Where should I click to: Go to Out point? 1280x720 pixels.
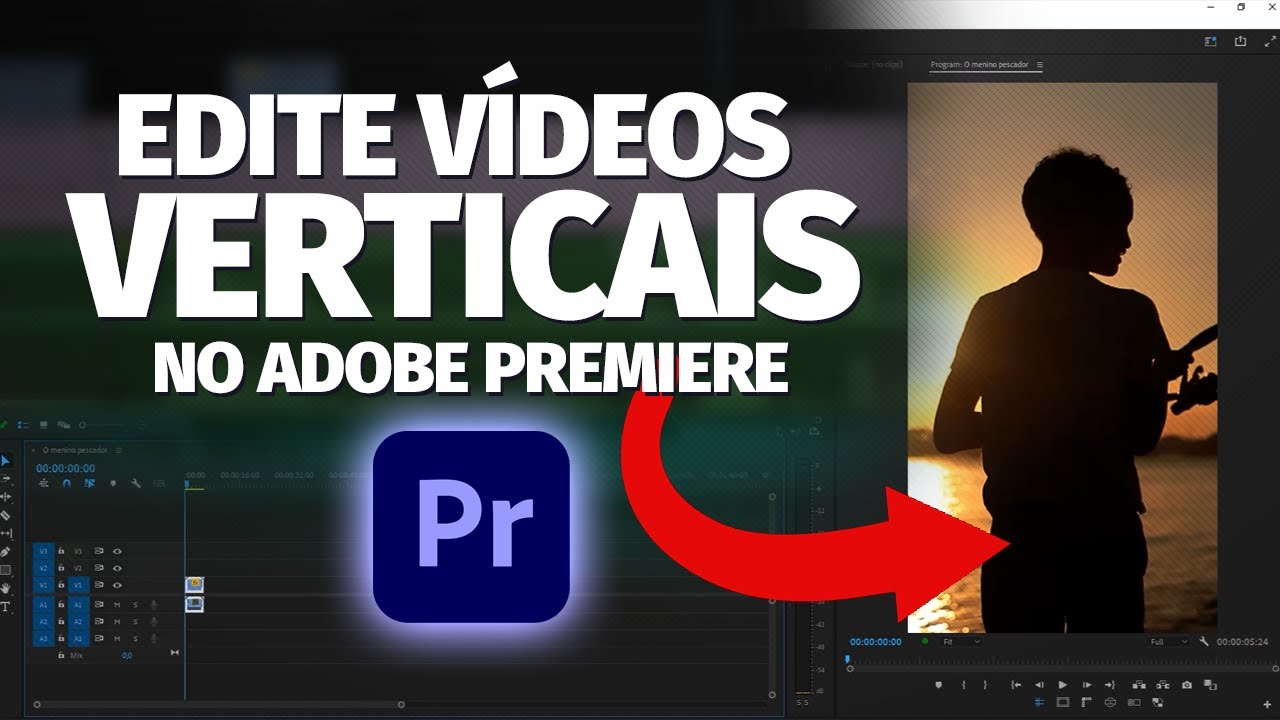point(1110,684)
